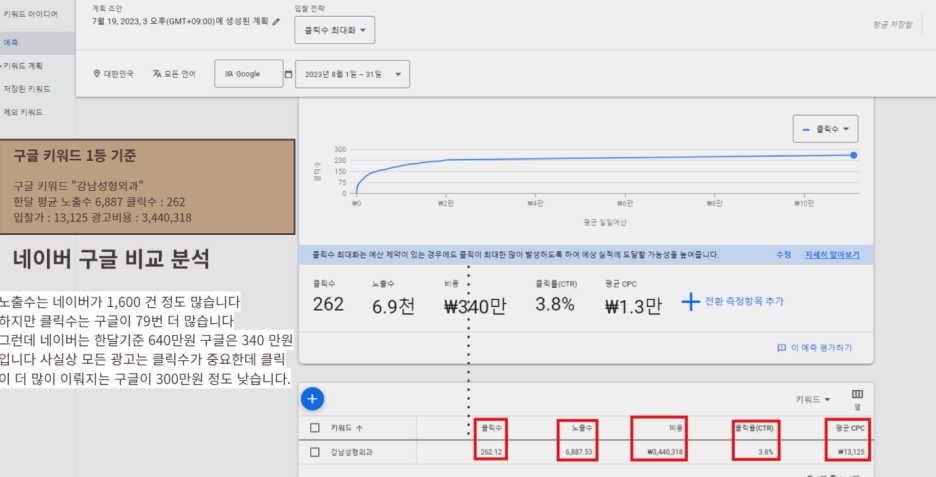Click 전환 측정항목 추가 link

coord(744,301)
